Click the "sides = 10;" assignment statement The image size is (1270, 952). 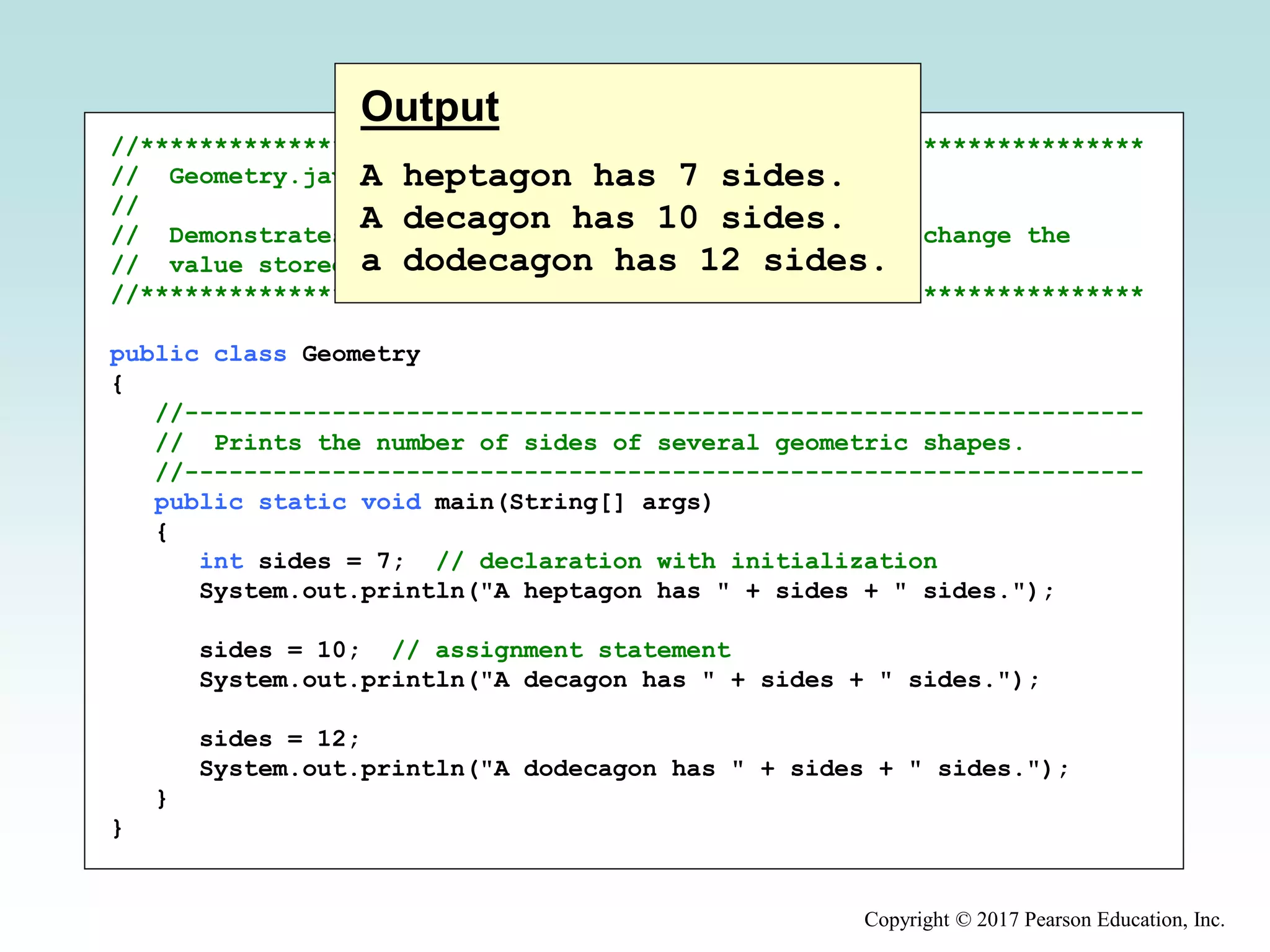(x=280, y=650)
